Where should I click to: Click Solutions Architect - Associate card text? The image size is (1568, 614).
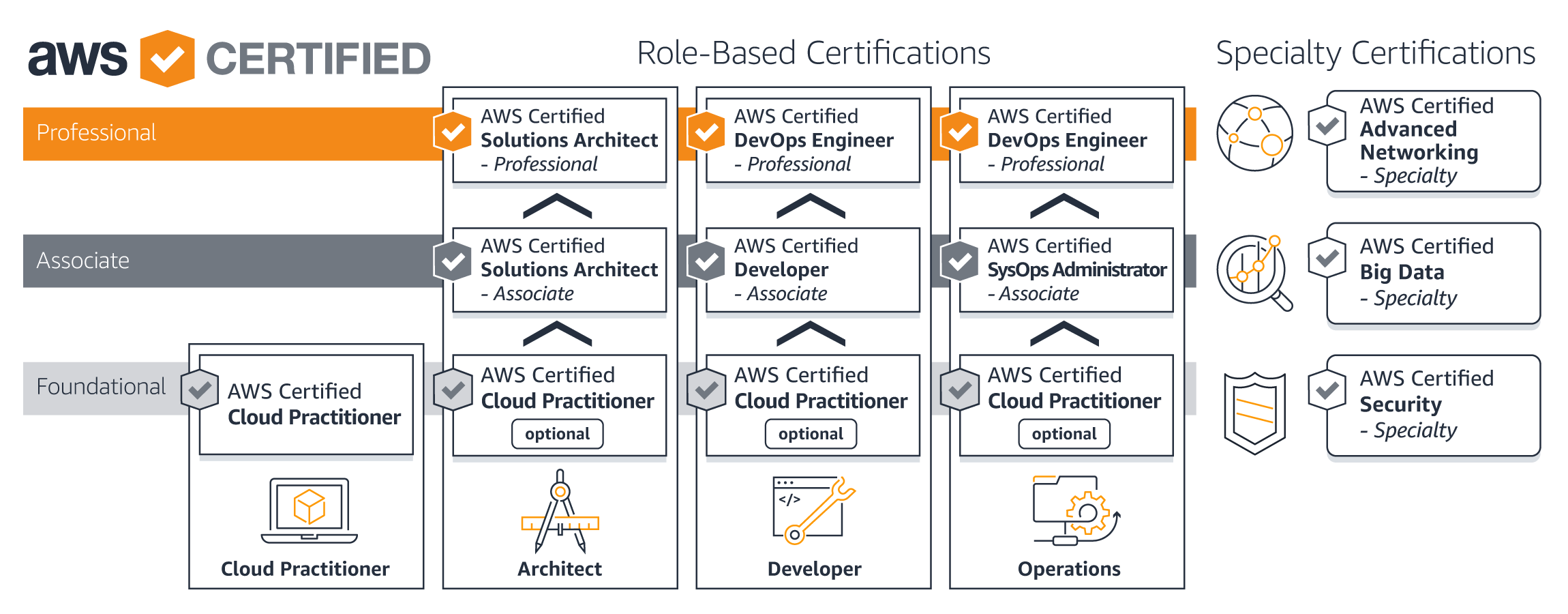569,269
